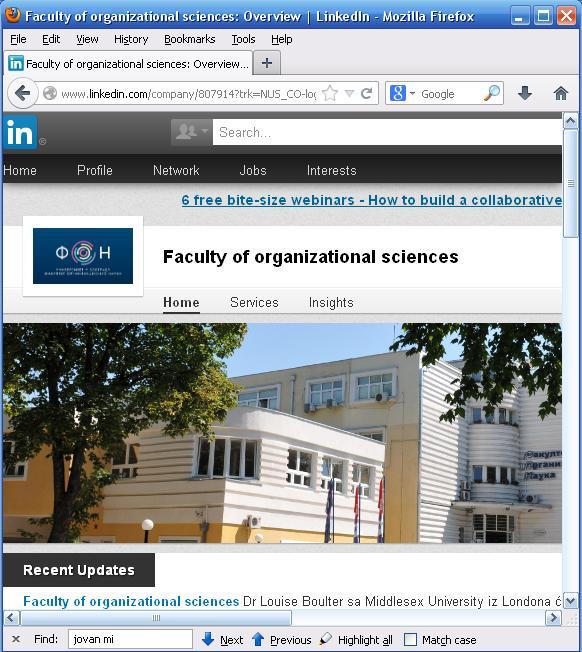The height and width of the screenshot is (652, 582).
Task: Toggle the Match case checkbox
Action: click(410, 639)
